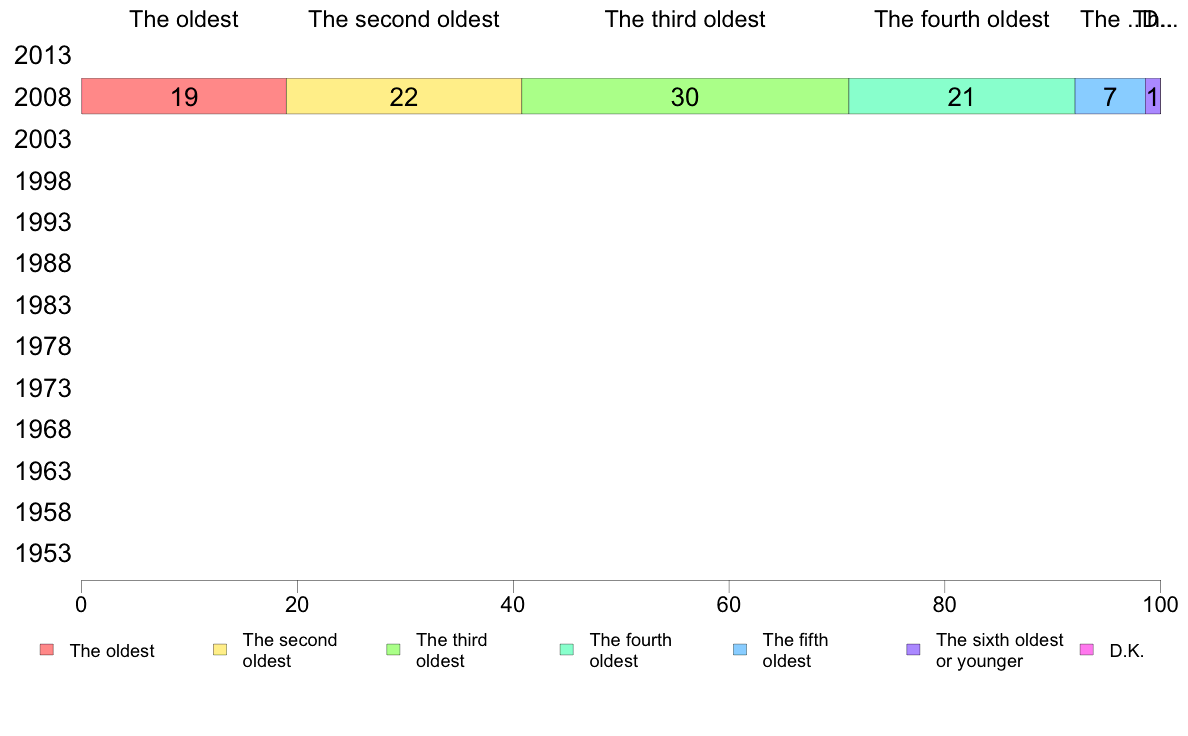
Task: Select the blue bar segment labeled 7
Action: click(1110, 96)
